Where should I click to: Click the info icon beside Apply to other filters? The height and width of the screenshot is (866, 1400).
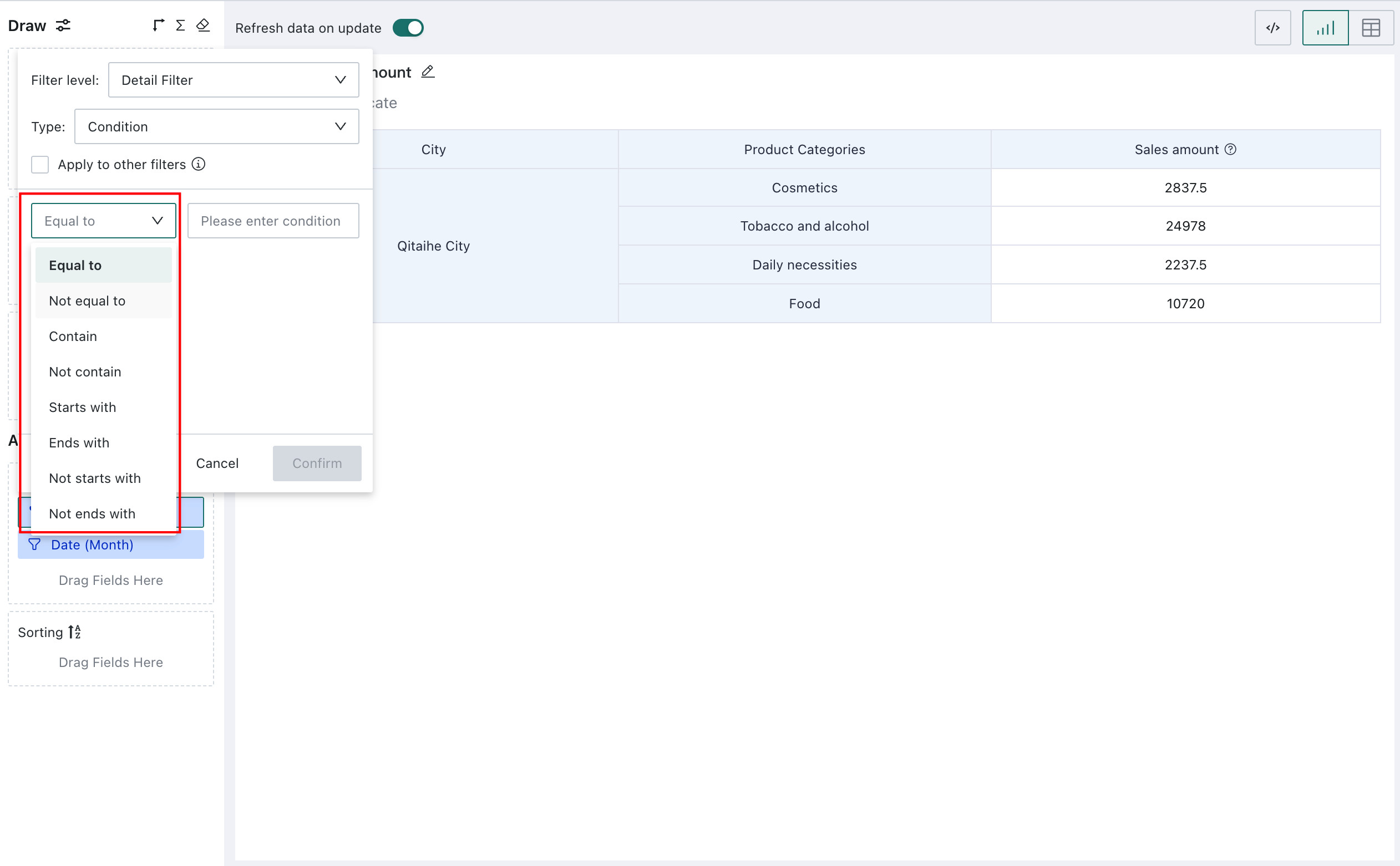point(198,164)
